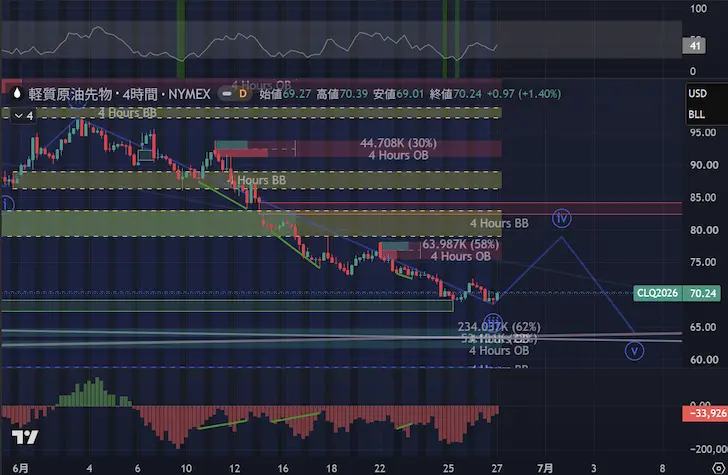Click the CLQ2026 price label
The image size is (728, 475).
[x=657, y=293]
